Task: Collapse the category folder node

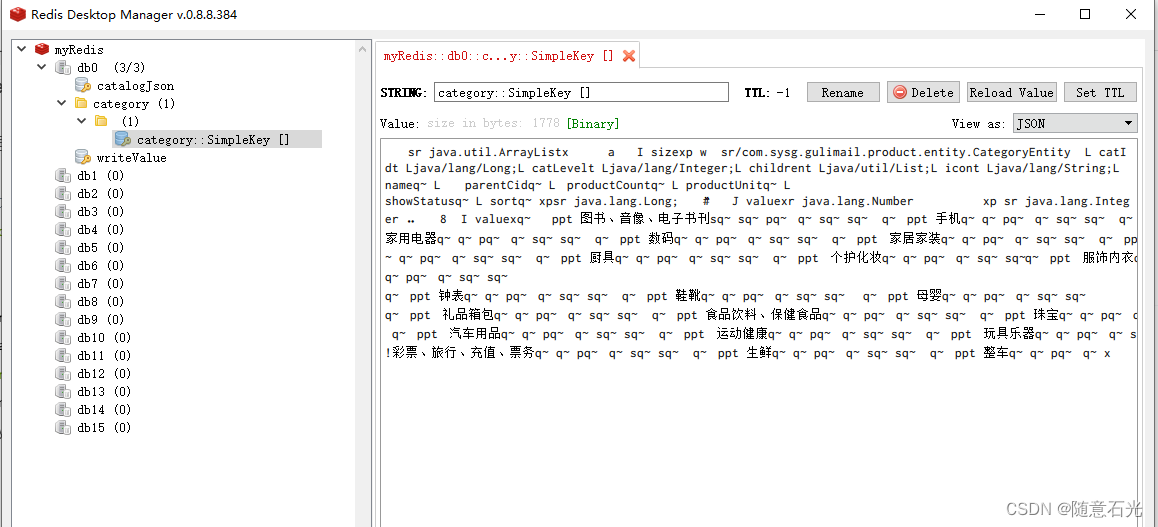Action: coord(62,103)
